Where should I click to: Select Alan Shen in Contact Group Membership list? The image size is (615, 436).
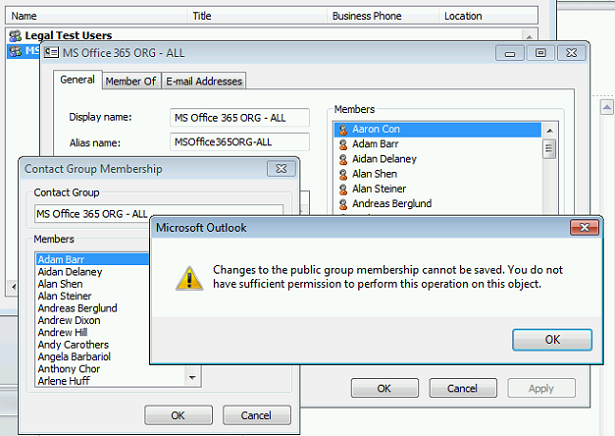(93, 284)
